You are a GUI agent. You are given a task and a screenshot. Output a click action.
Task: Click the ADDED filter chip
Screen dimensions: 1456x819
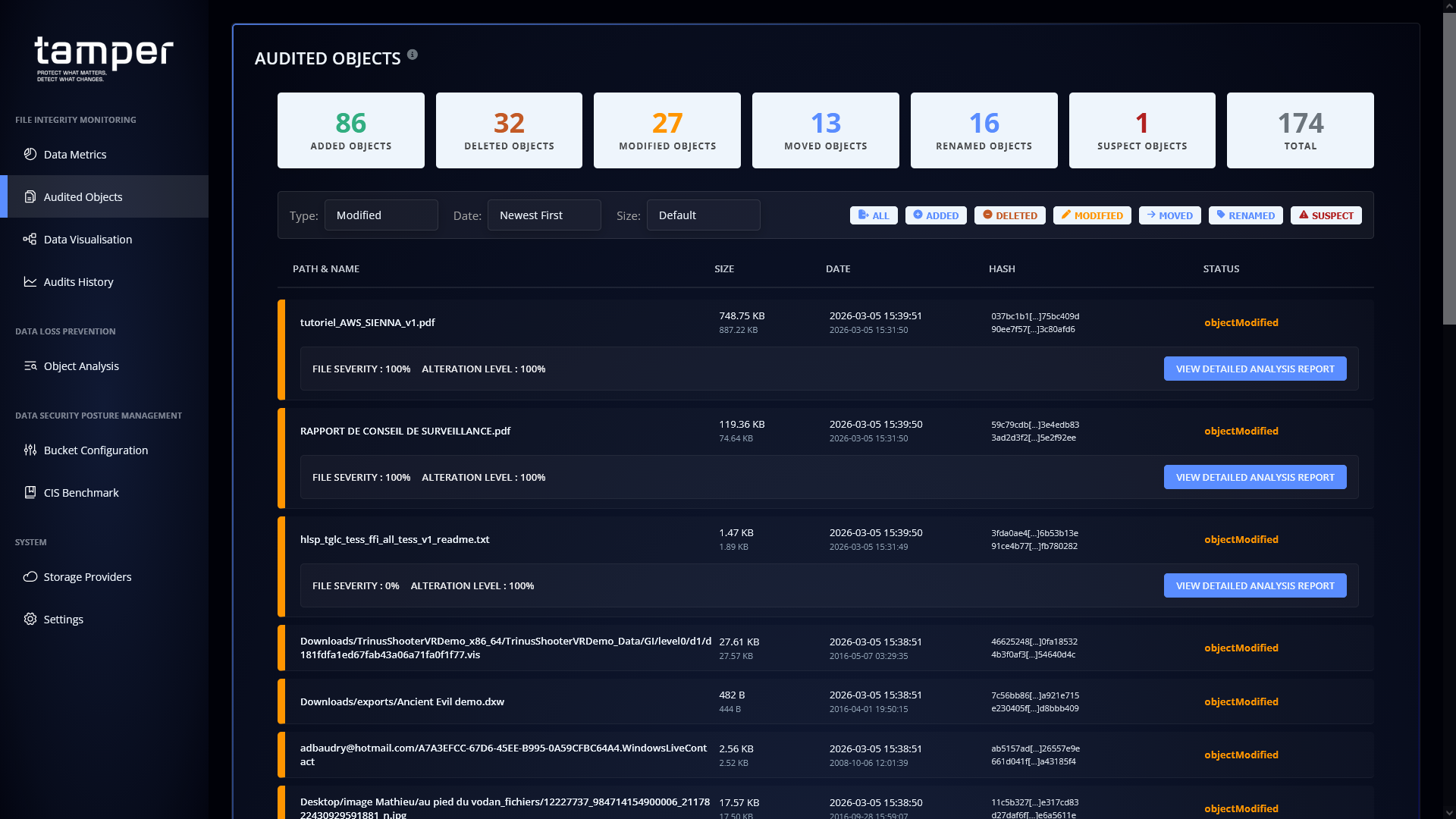point(935,215)
